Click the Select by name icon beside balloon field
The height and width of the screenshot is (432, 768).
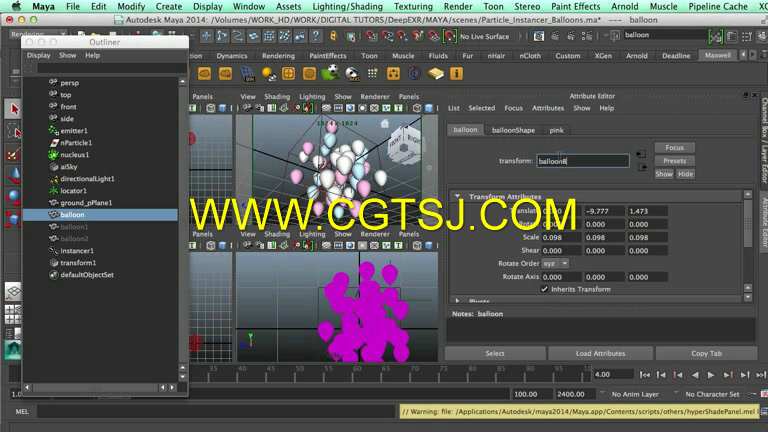coord(614,35)
